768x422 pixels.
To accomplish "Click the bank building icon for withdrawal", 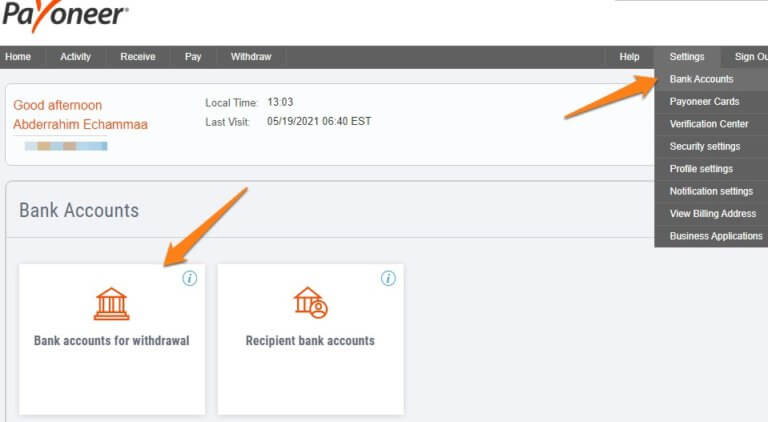I will coord(112,304).
